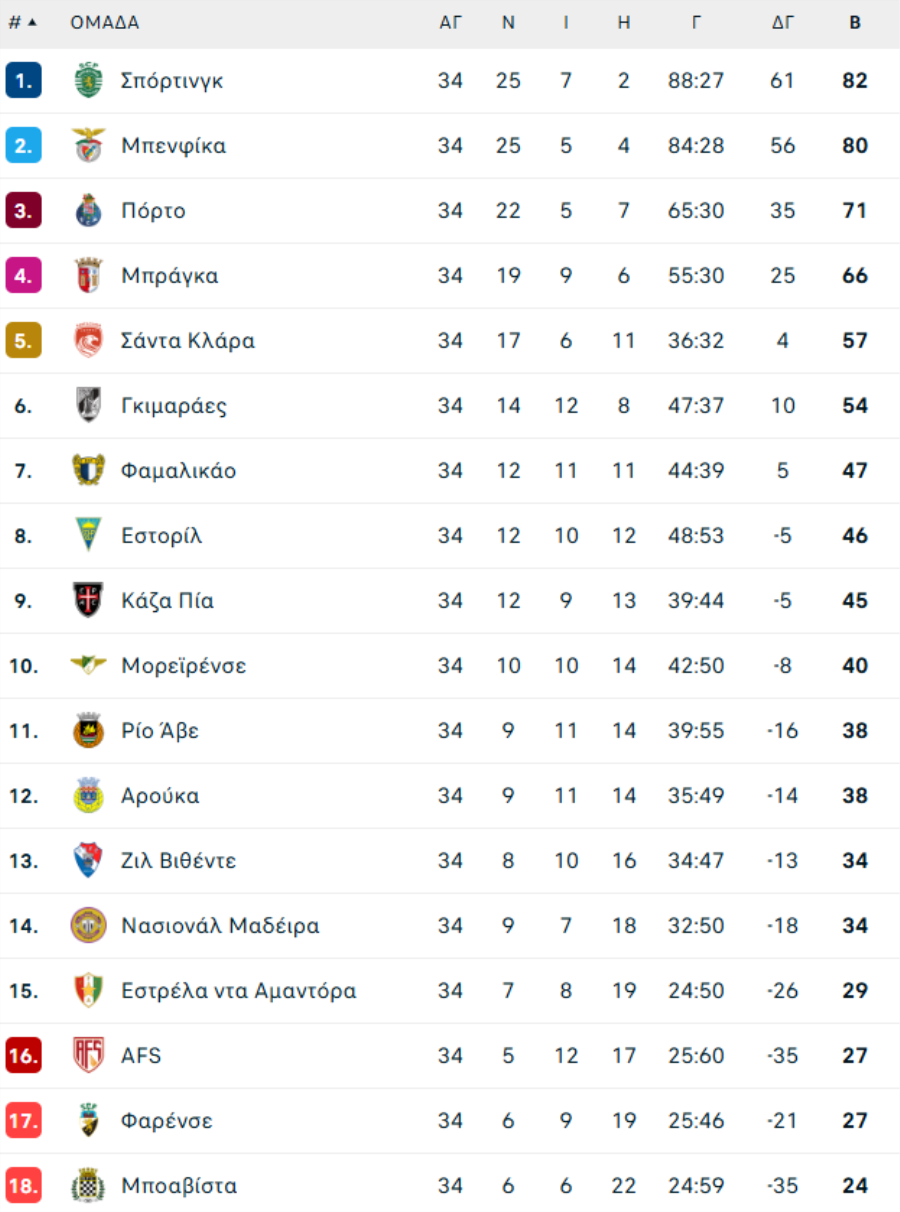Click the Sporting club crest icon
Image resolution: width=900 pixels, height=1212 pixels.
89,81
